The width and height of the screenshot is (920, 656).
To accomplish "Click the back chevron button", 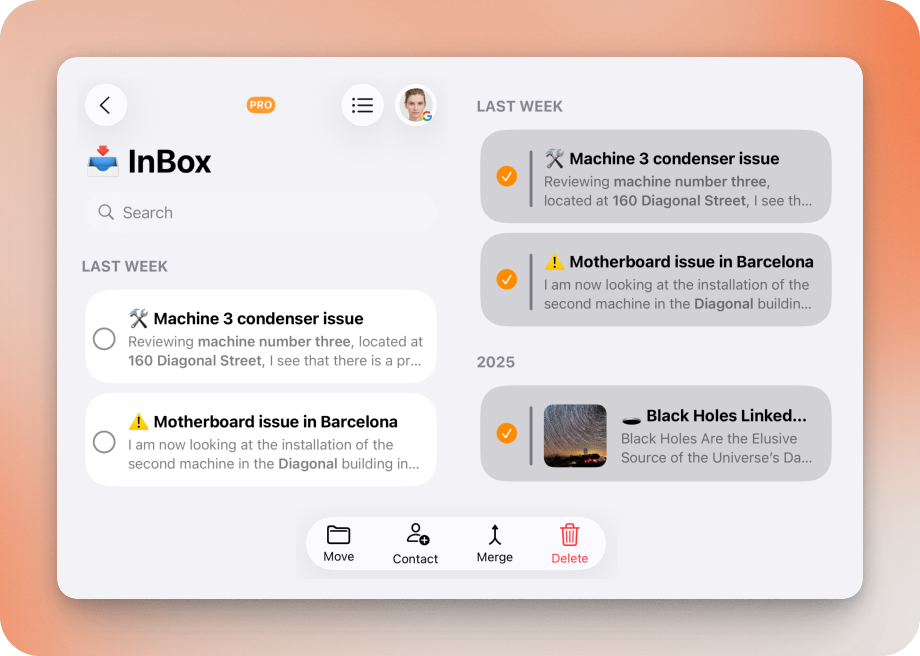I will (105, 104).
